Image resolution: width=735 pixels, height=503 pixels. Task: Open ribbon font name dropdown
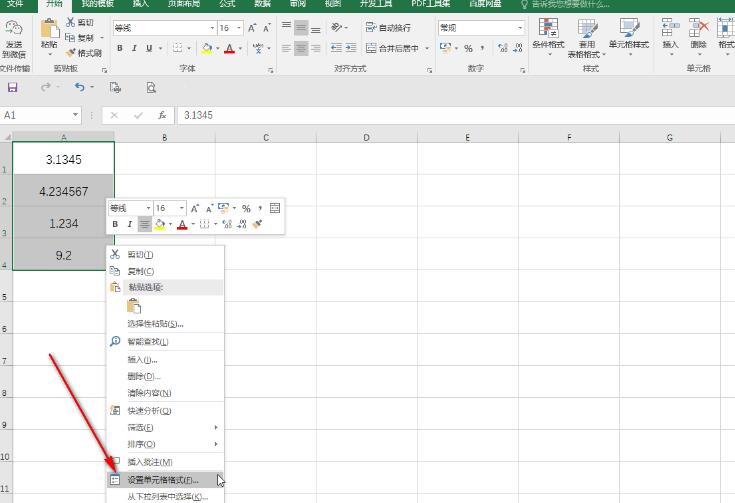click(212, 28)
